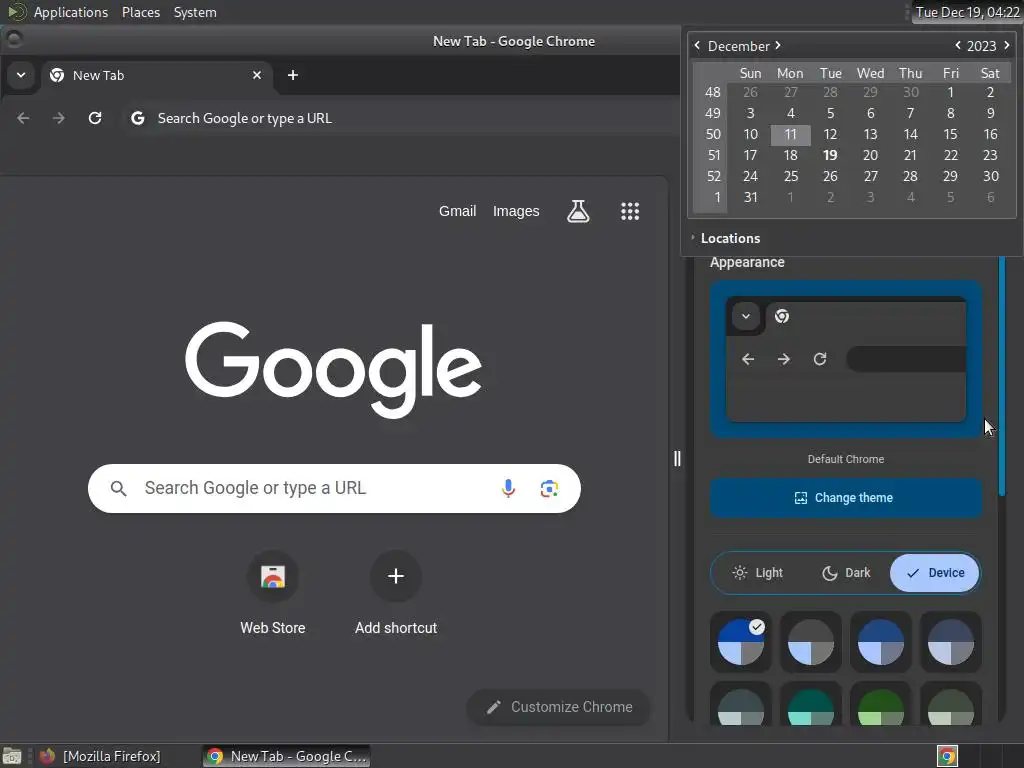The image size is (1024, 768).
Task: Click the side panel resize handle
Action: pyautogui.click(x=677, y=458)
